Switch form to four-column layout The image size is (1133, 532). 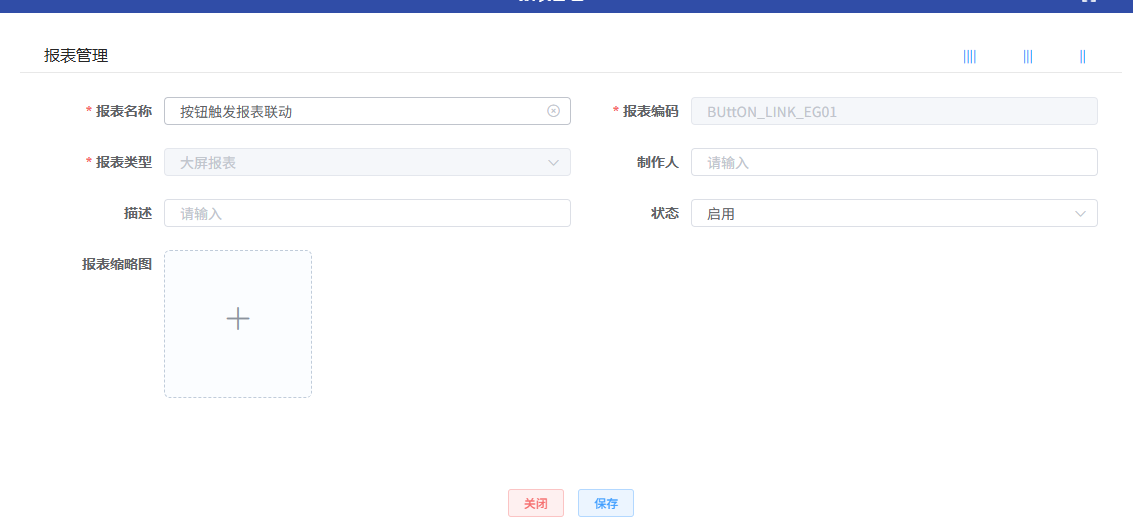(x=969, y=57)
